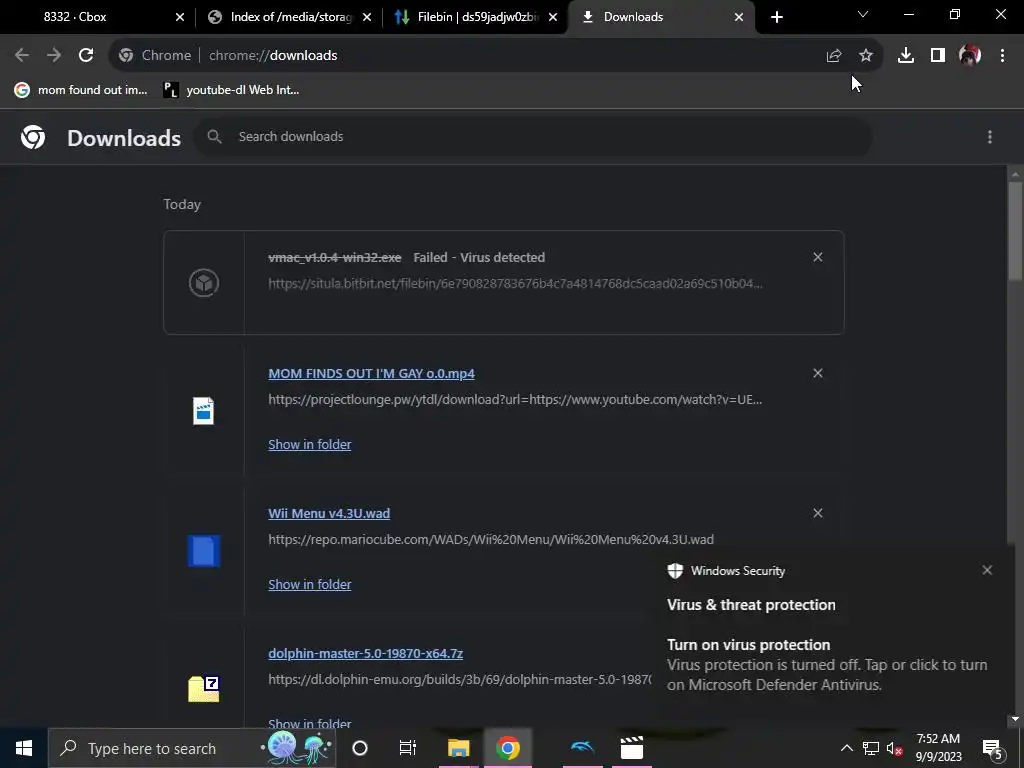
Task: Click the search magnifier icon
Action: [214, 136]
